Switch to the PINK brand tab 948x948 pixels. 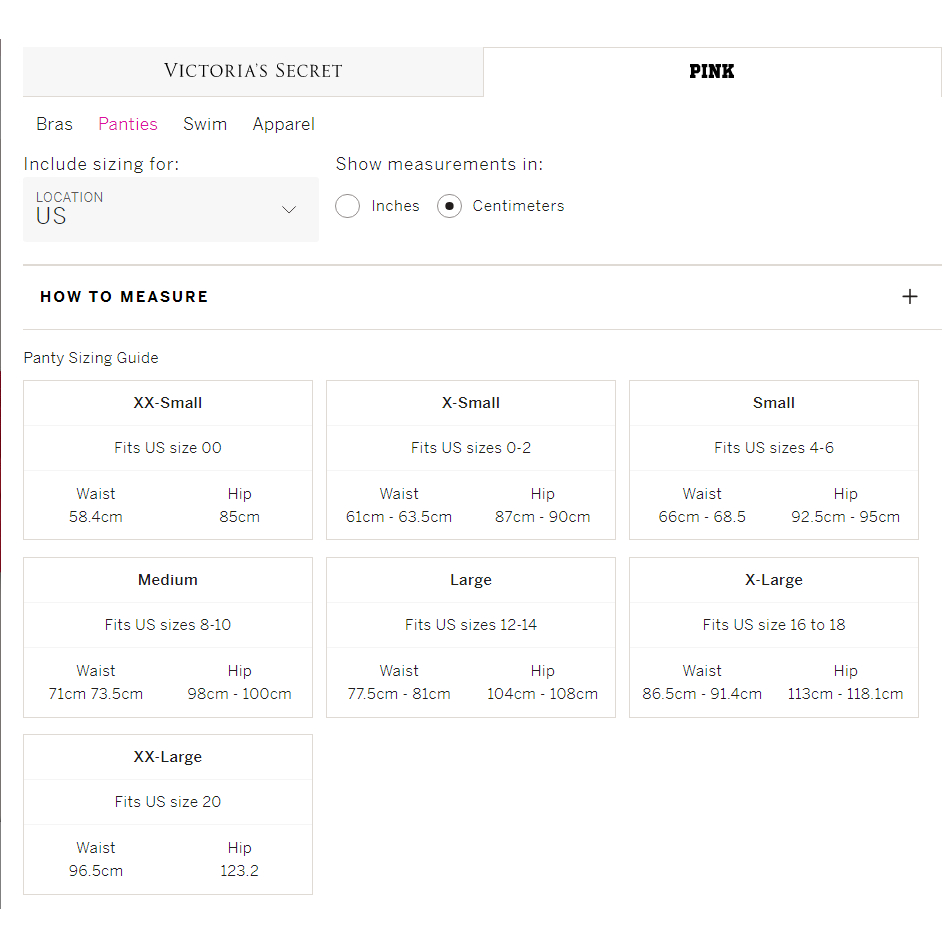[712, 71]
